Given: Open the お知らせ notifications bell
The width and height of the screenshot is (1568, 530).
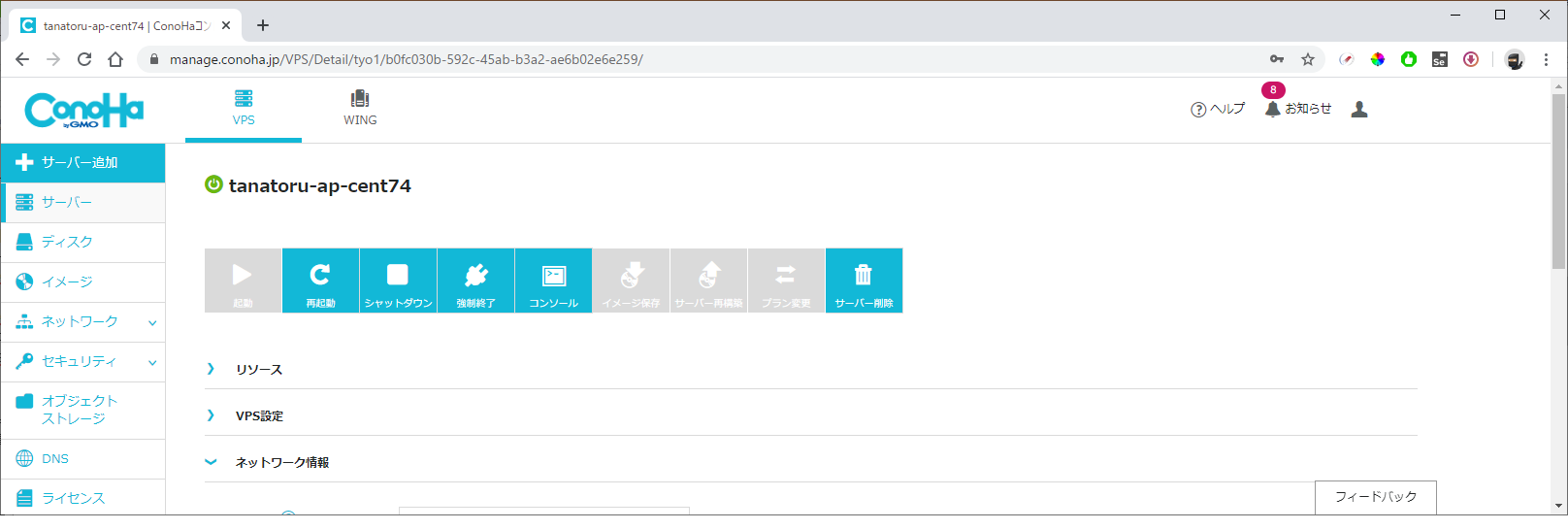Looking at the screenshot, I should [1298, 109].
